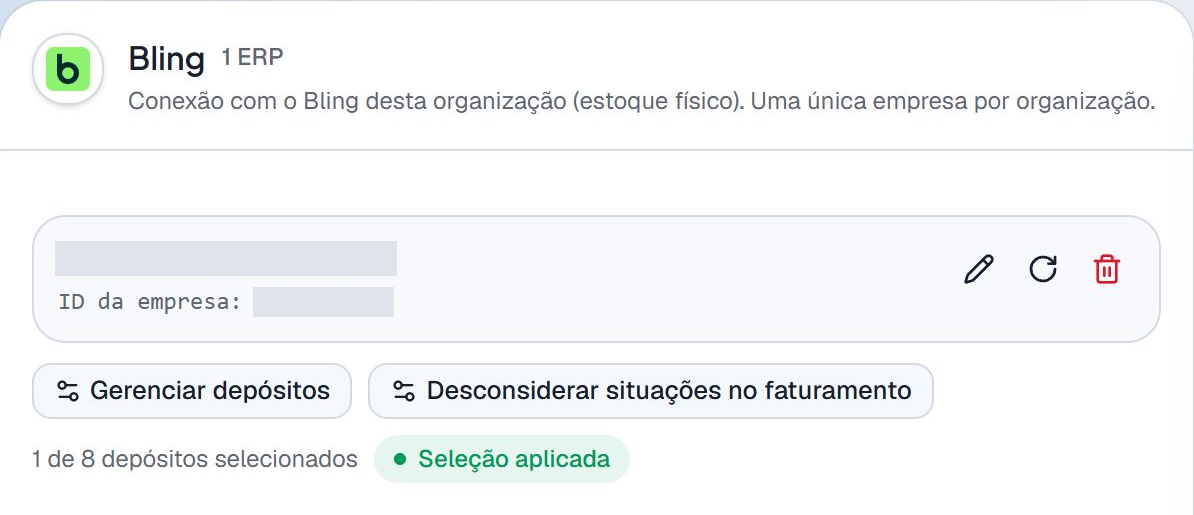Click sliders icon inside Gerenciar depósitos
This screenshot has width=1194, height=515.
[68, 392]
